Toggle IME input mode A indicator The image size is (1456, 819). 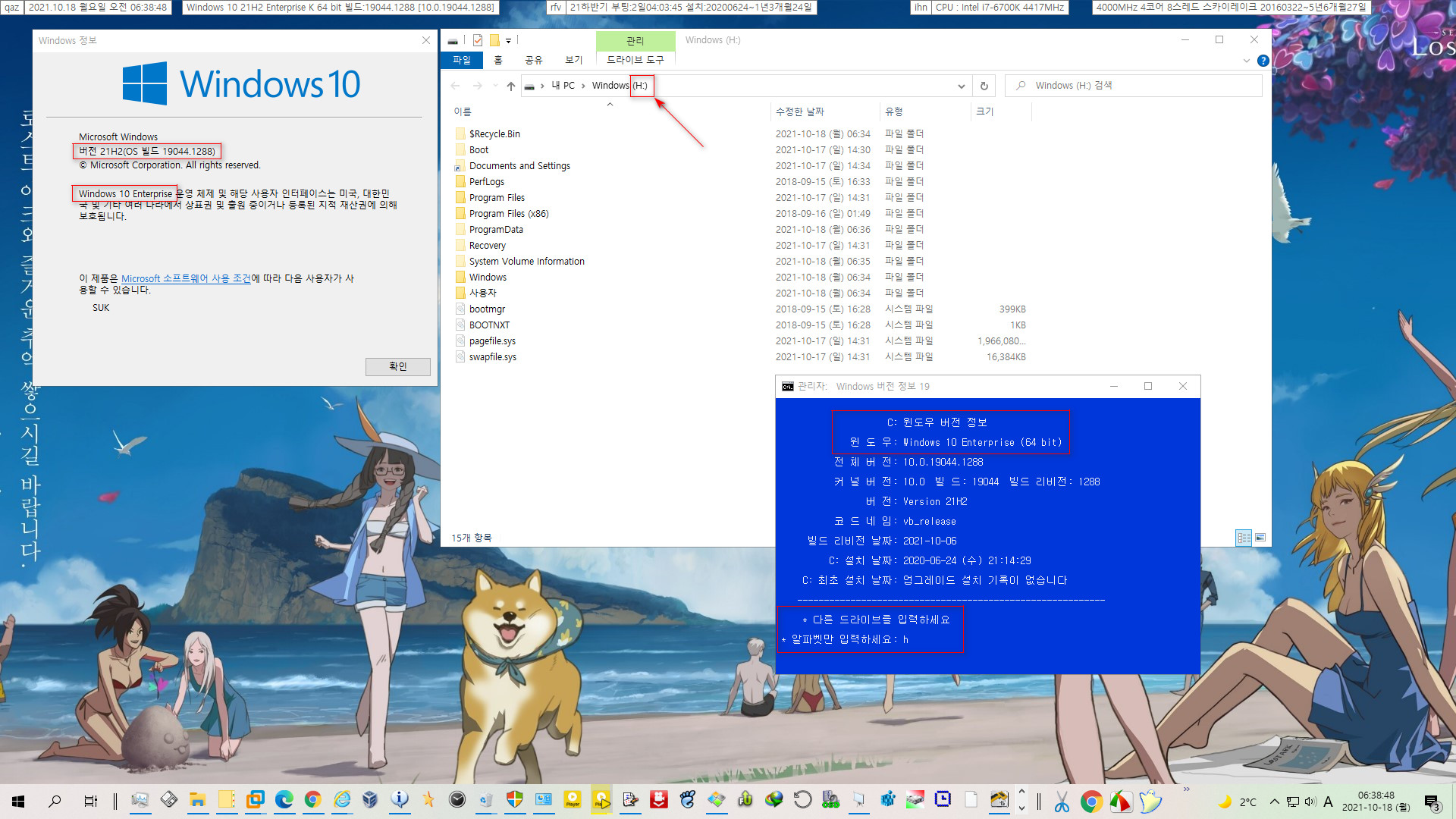point(1328,802)
